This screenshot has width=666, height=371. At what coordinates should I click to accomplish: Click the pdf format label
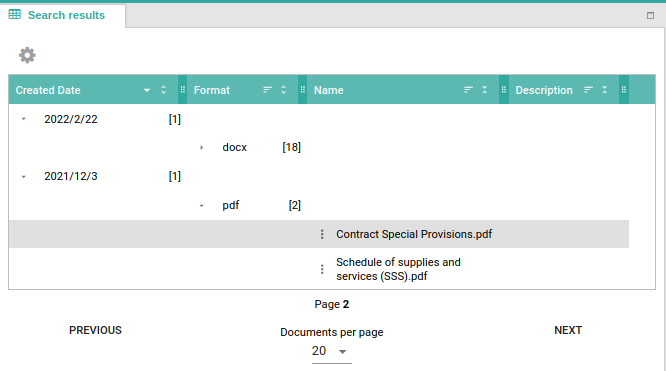[231, 206]
